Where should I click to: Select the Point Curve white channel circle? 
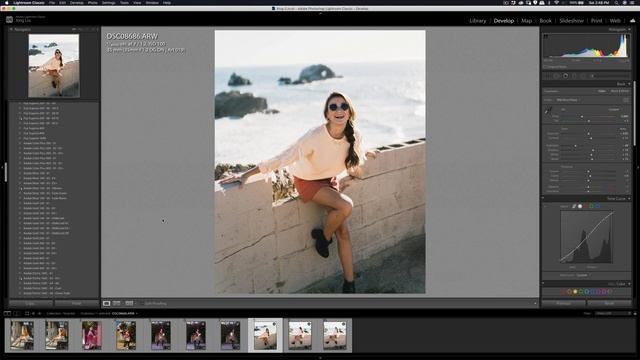pos(580,206)
